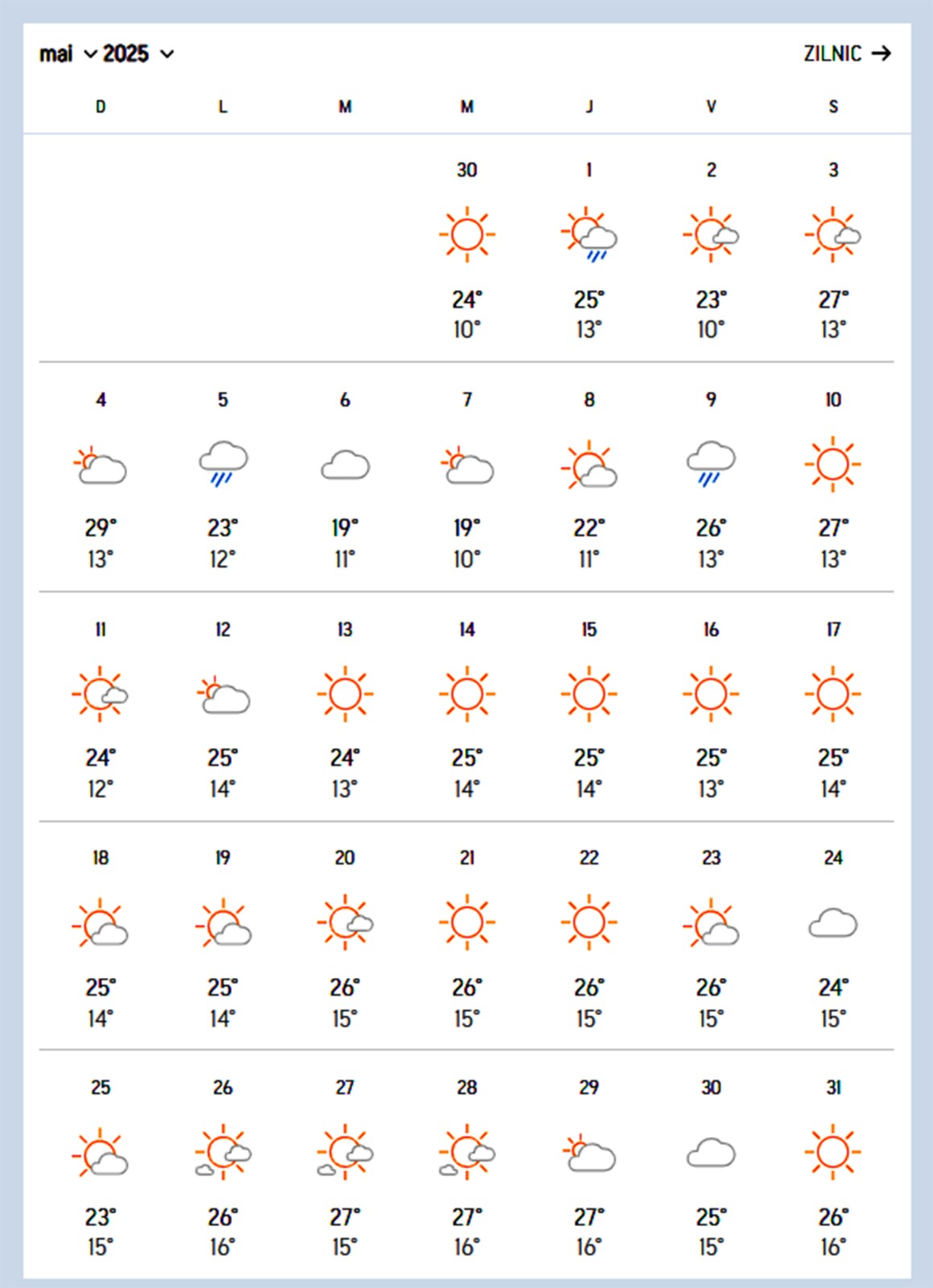Switch to the ZILNIC daily view
This screenshot has width=933, height=1288.
pyautogui.click(x=832, y=54)
